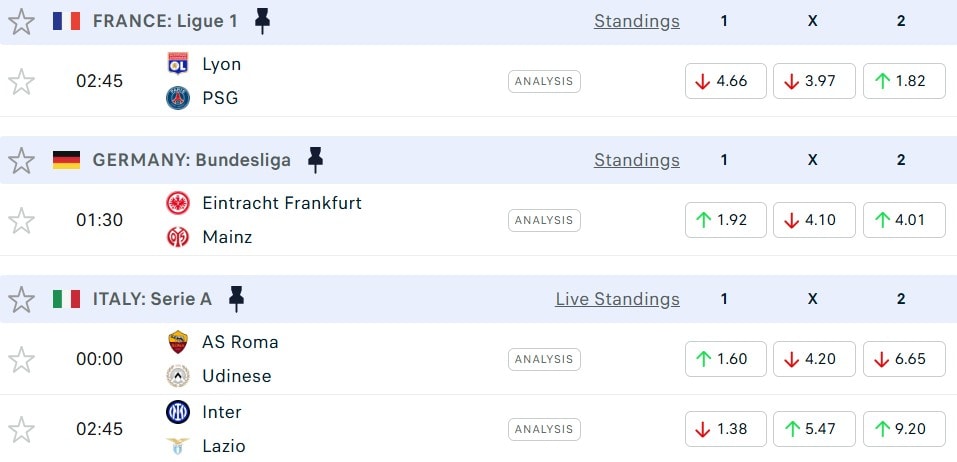
Task: Star the France Ligue 1 league header
Action: pyautogui.click(x=21, y=21)
